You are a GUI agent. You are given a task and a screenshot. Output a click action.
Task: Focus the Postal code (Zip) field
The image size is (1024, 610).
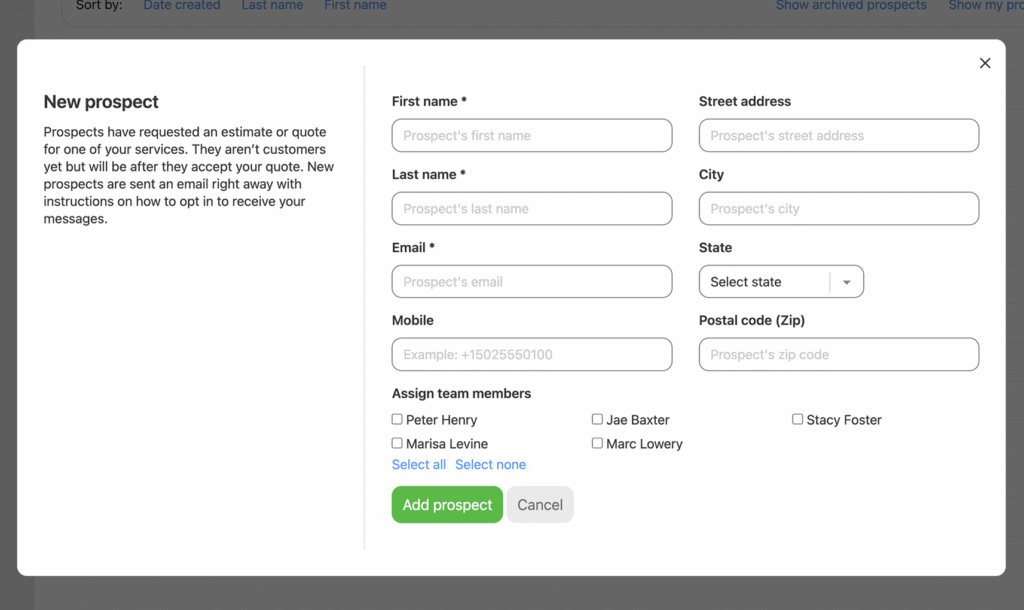838,355
